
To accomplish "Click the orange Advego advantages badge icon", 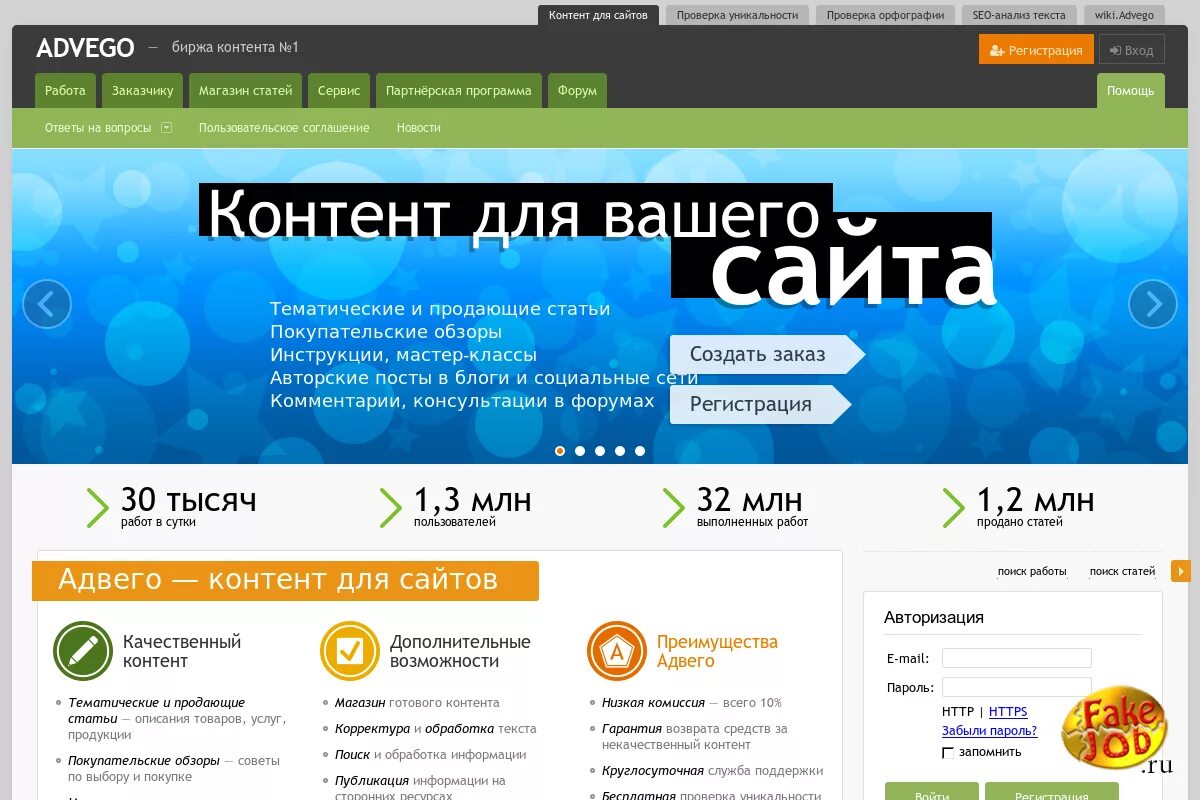I will point(617,651).
